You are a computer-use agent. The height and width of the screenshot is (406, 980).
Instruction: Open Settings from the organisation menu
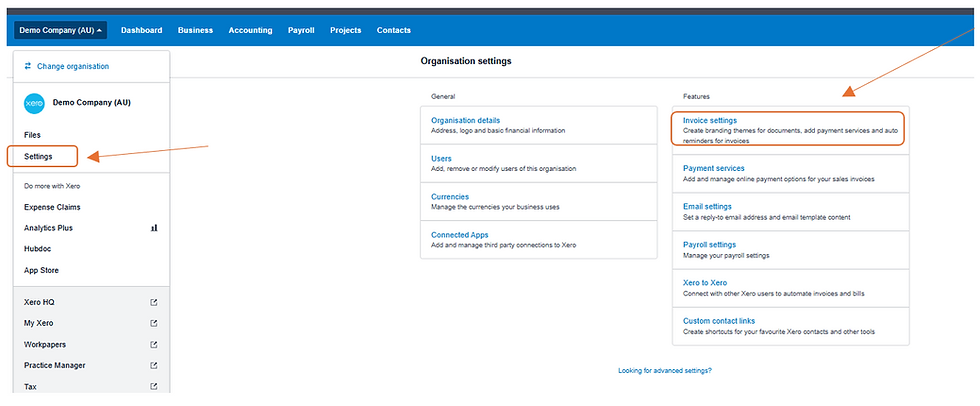pyautogui.click(x=38, y=156)
